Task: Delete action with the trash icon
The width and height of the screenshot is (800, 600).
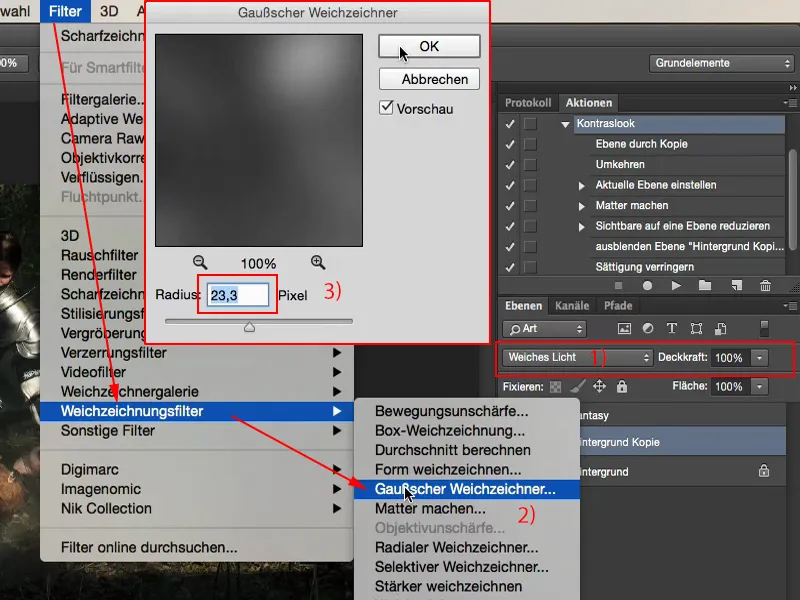Action: (x=765, y=286)
